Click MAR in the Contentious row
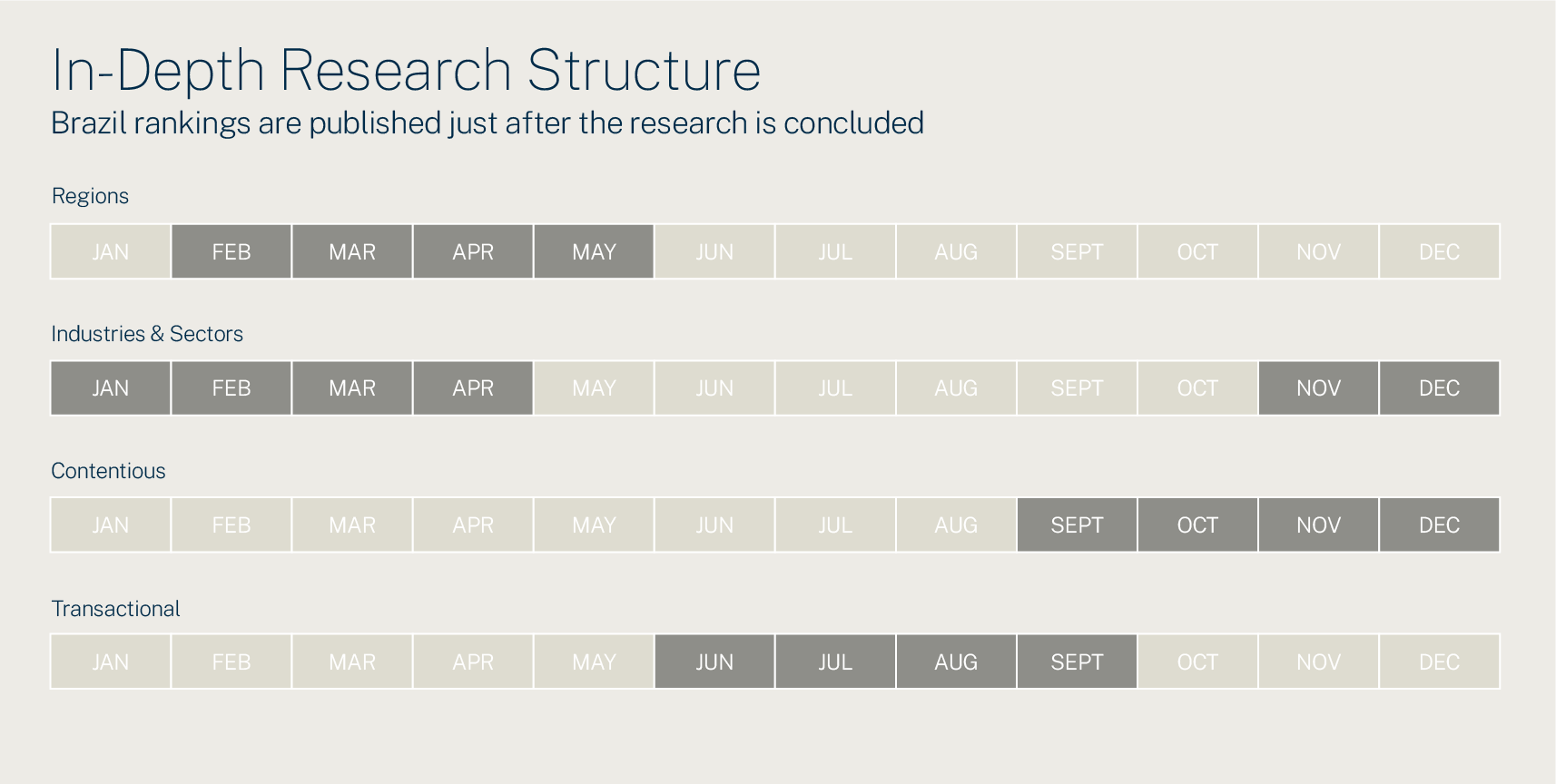 tap(352, 525)
